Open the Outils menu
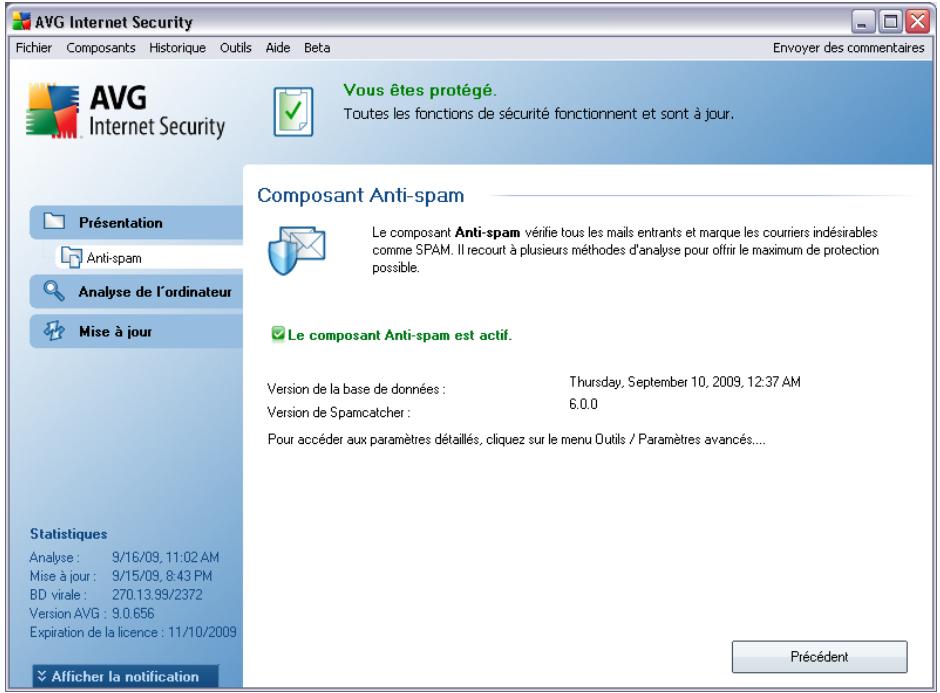The width and height of the screenshot is (940, 693). [x=236, y=48]
